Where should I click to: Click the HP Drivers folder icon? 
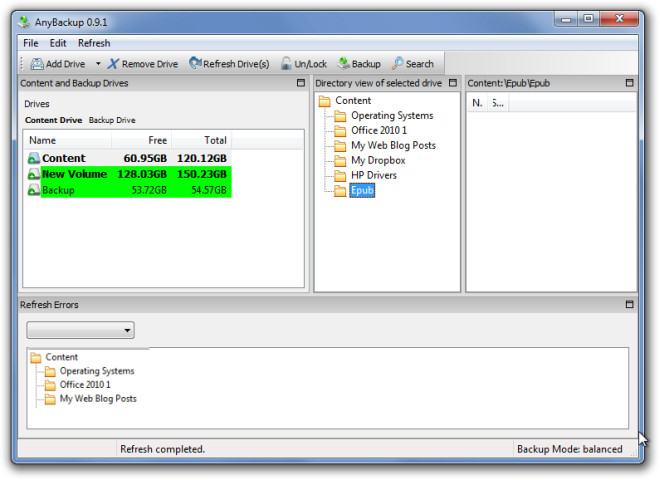[x=340, y=176]
